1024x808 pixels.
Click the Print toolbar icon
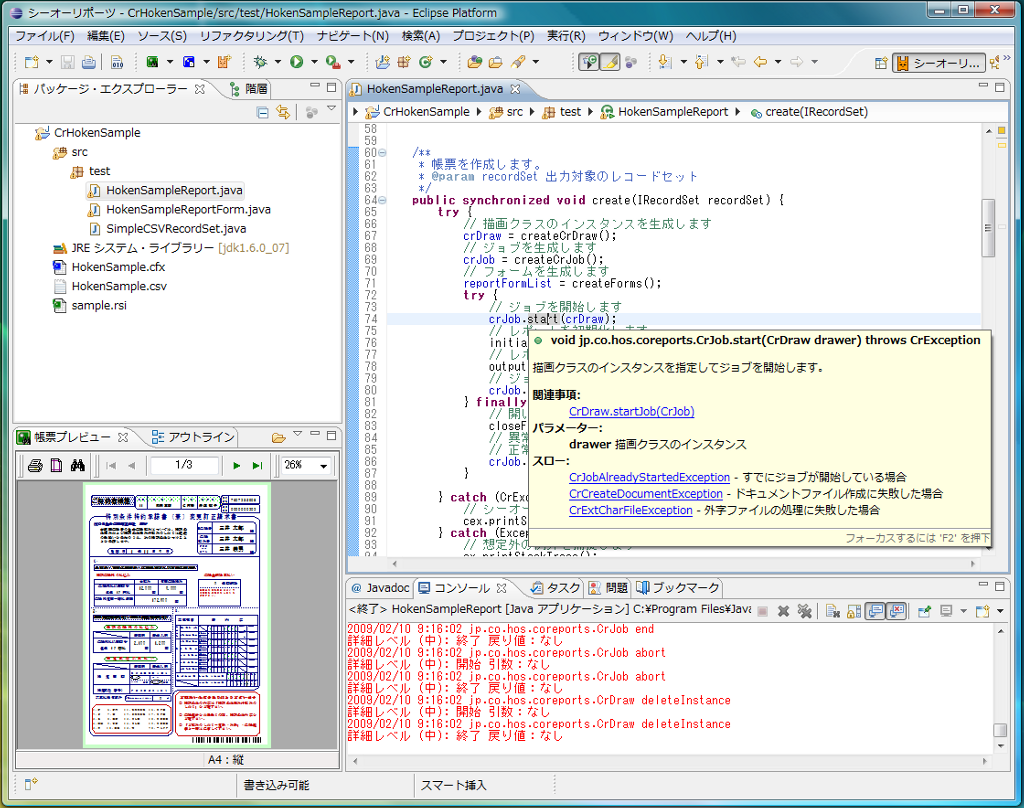(x=88, y=62)
